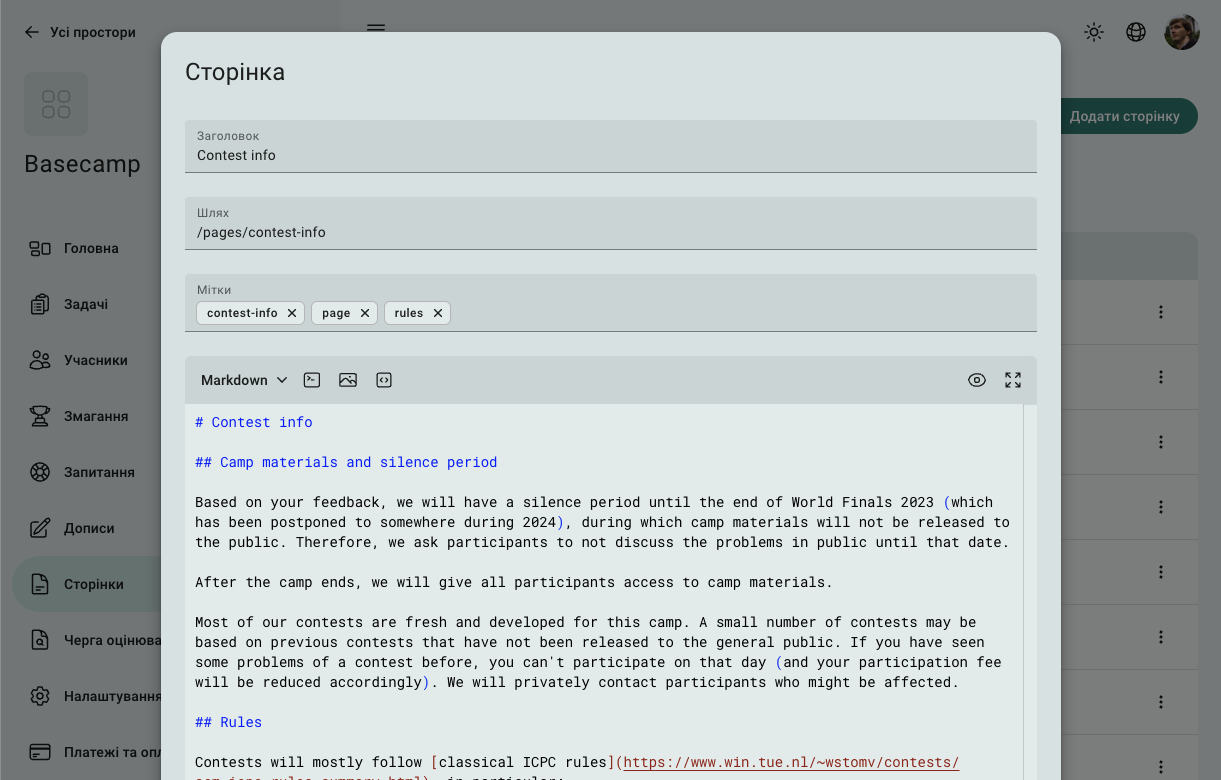
Task: Remove the rules tag
Action: (x=438, y=313)
